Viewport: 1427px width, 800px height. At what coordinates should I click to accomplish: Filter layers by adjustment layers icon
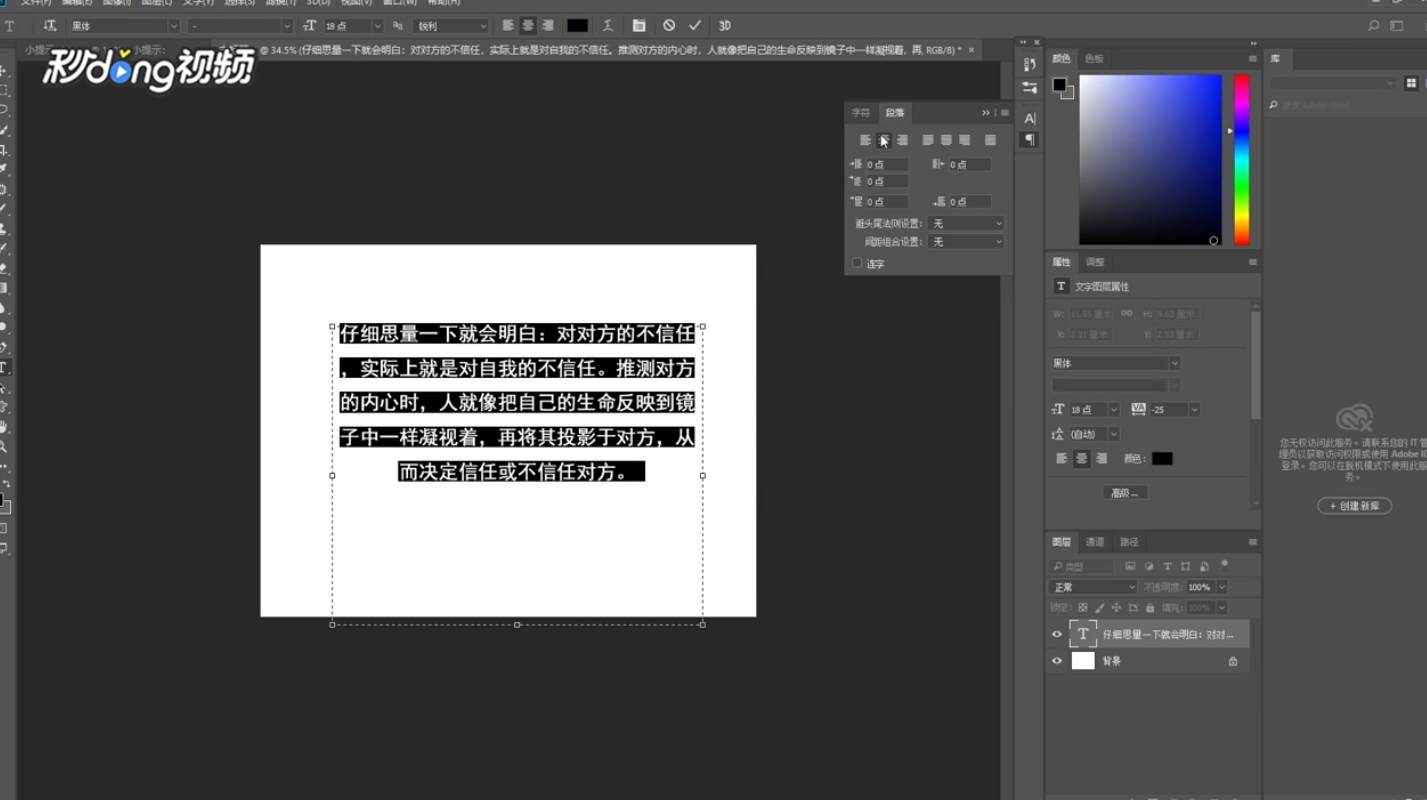pyautogui.click(x=1149, y=567)
